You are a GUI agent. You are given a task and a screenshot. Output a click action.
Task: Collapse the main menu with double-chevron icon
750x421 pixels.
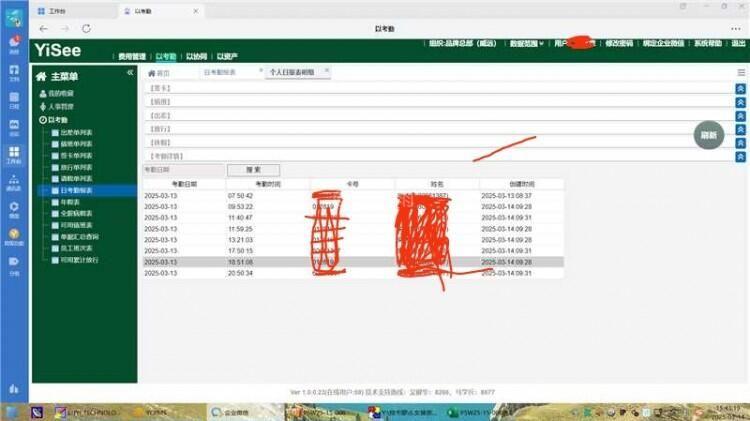tap(130, 73)
